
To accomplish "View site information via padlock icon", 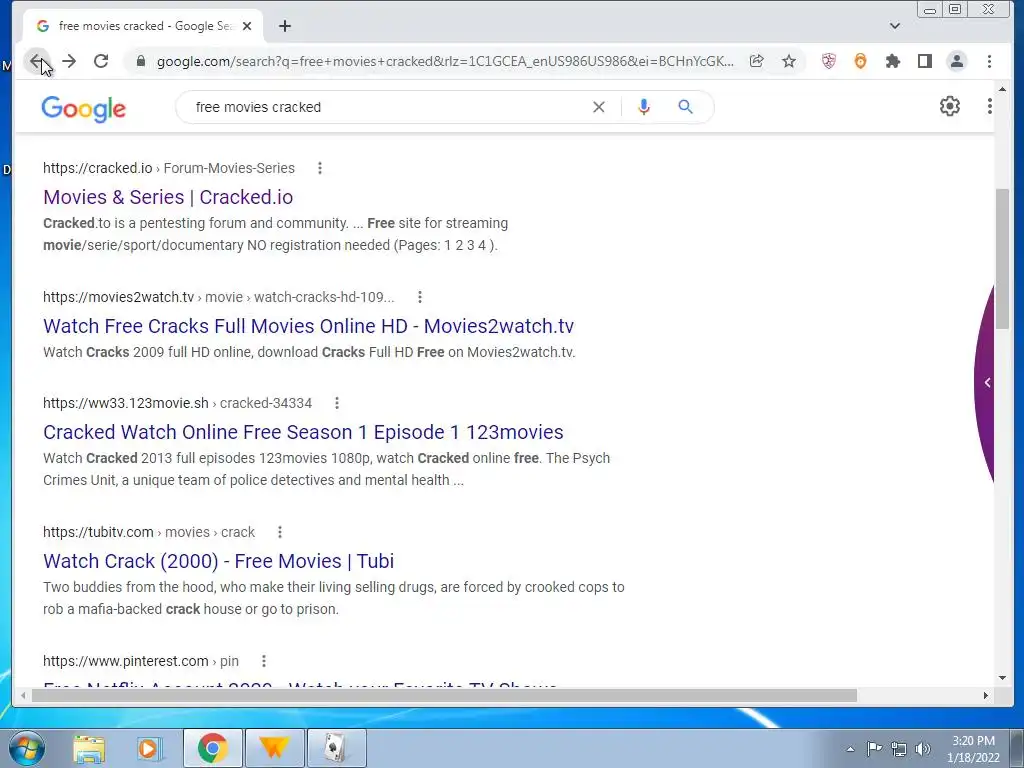I will 140,61.
